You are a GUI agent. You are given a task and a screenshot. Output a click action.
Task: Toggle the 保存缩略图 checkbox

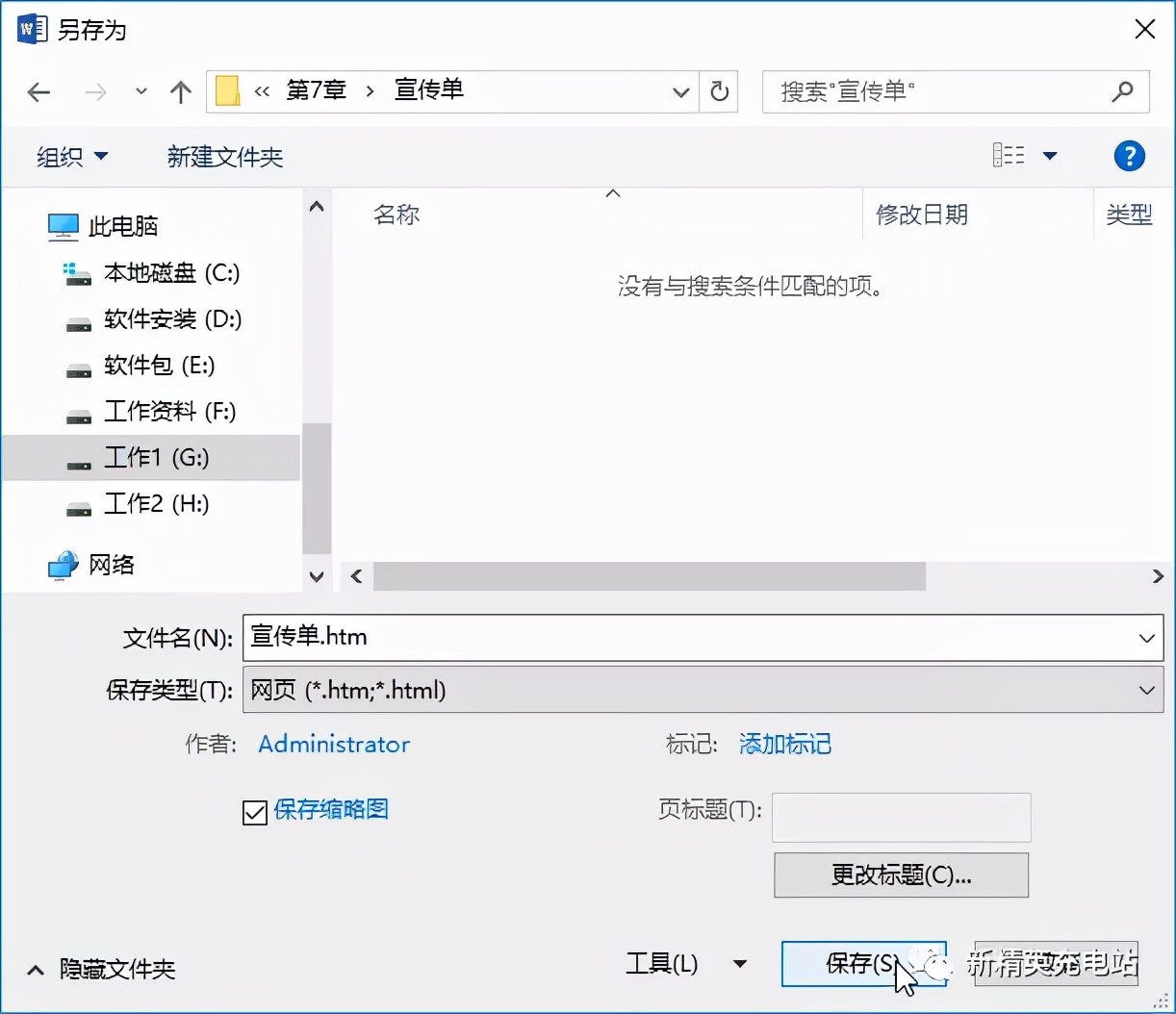click(x=255, y=813)
